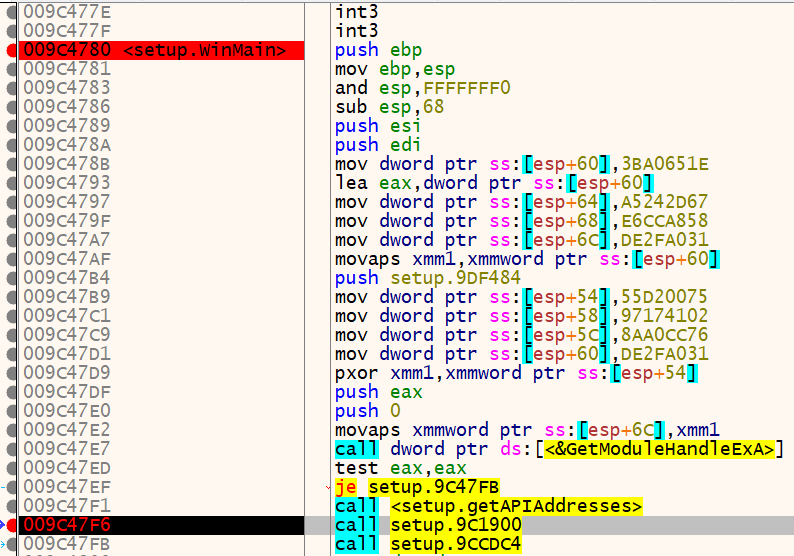Click the push eax instruction
The image size is (794, 556).
coord(378,391)
